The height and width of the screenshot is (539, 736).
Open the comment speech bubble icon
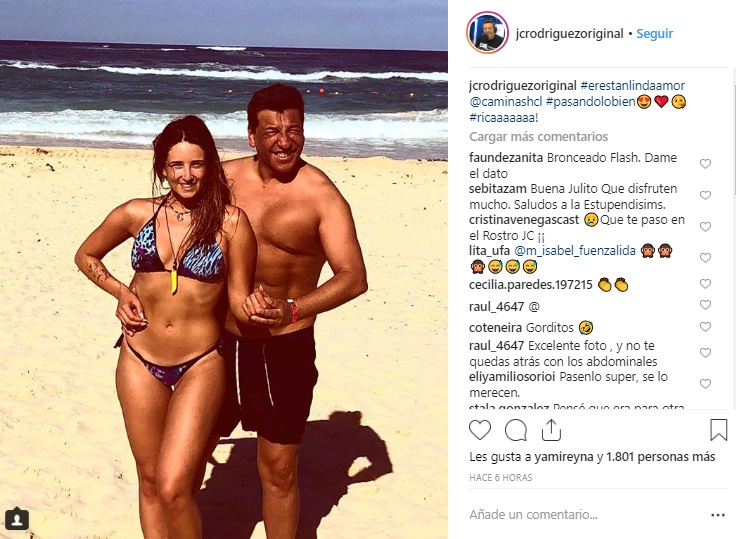516,430
